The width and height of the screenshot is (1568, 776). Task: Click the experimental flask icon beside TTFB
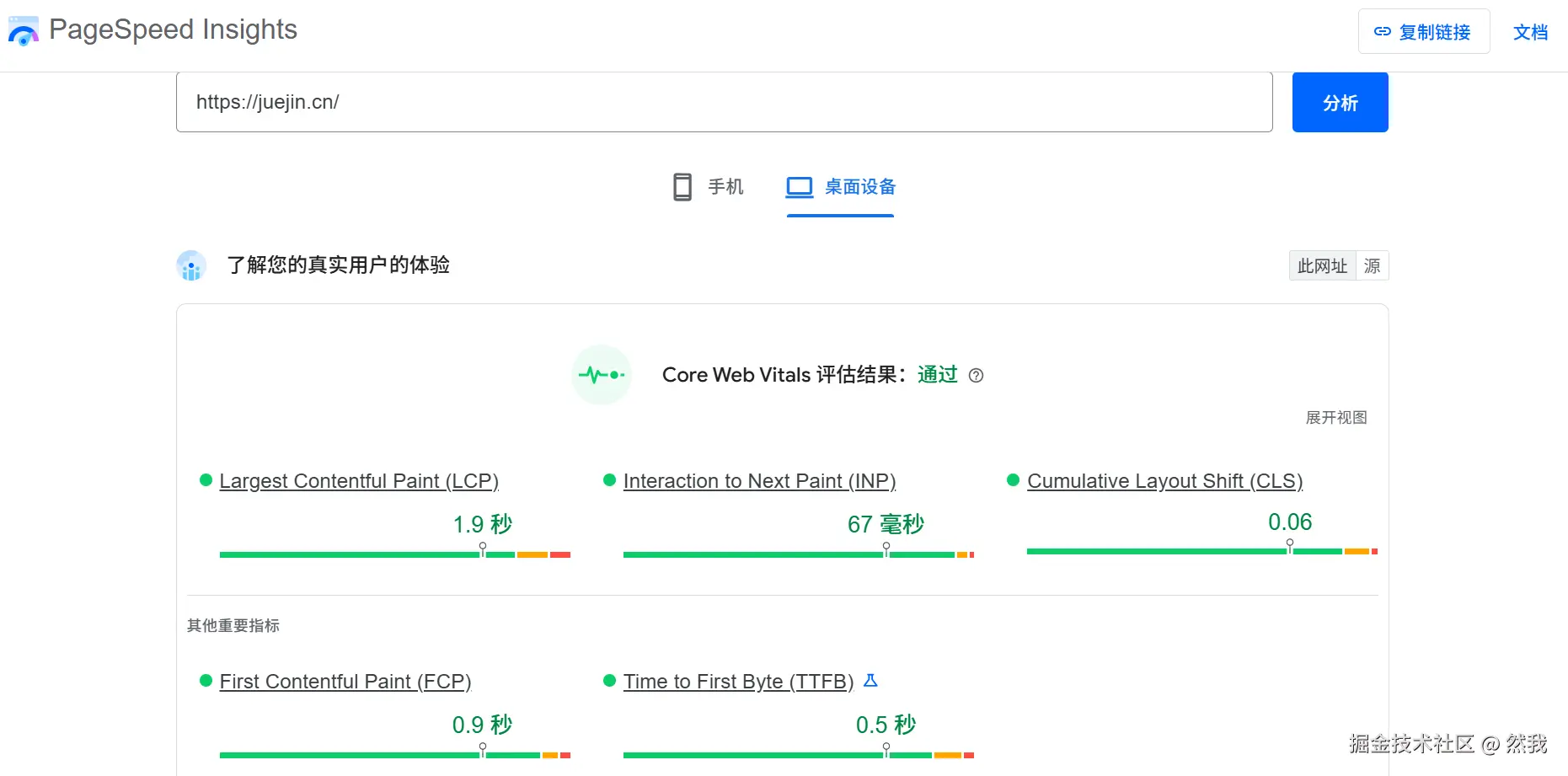coord(871,680)
